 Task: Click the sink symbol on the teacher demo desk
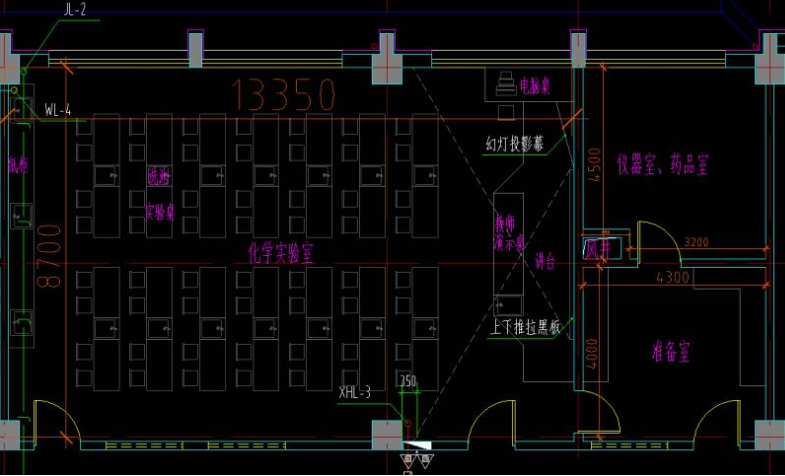click(x=510, y=302)
